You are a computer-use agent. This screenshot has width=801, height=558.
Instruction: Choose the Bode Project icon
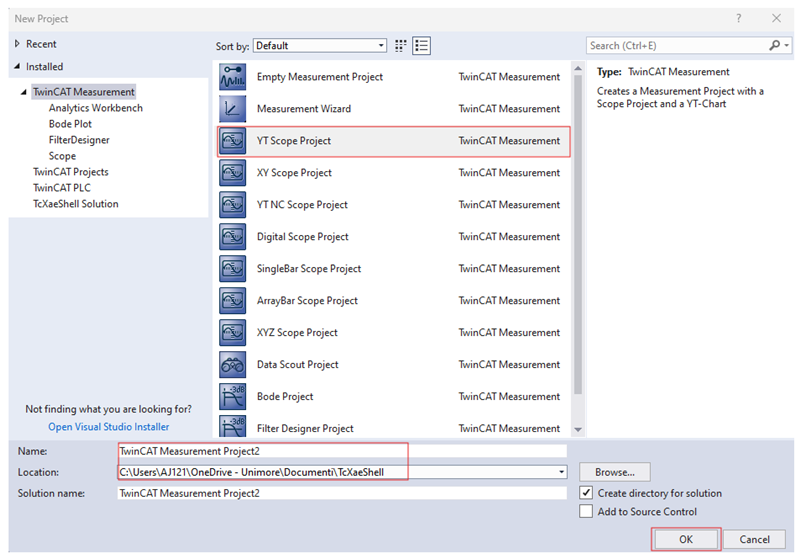click(232, 397)
